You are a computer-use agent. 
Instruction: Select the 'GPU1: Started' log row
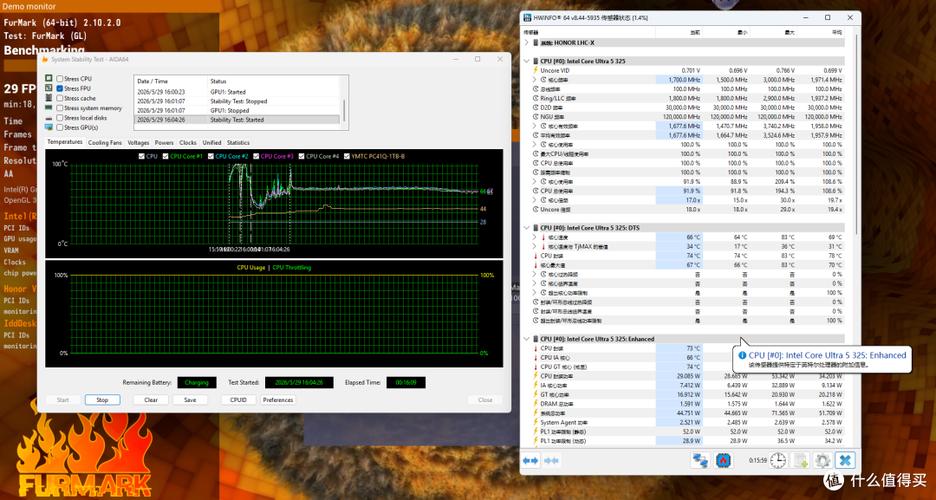[237, 92]
